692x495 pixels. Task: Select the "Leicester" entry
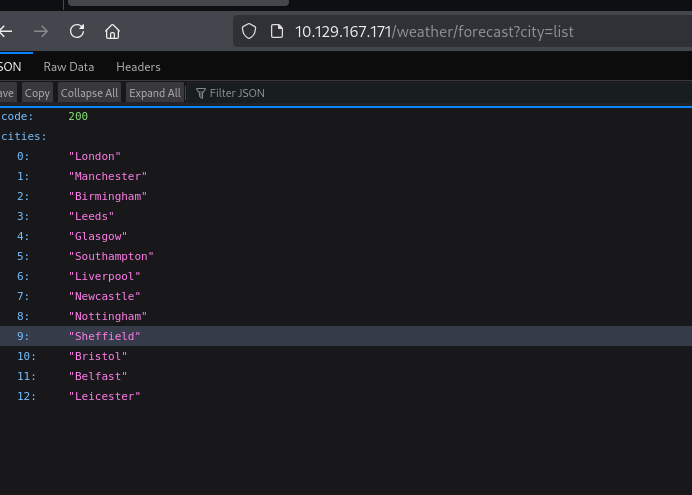(105, 396)
